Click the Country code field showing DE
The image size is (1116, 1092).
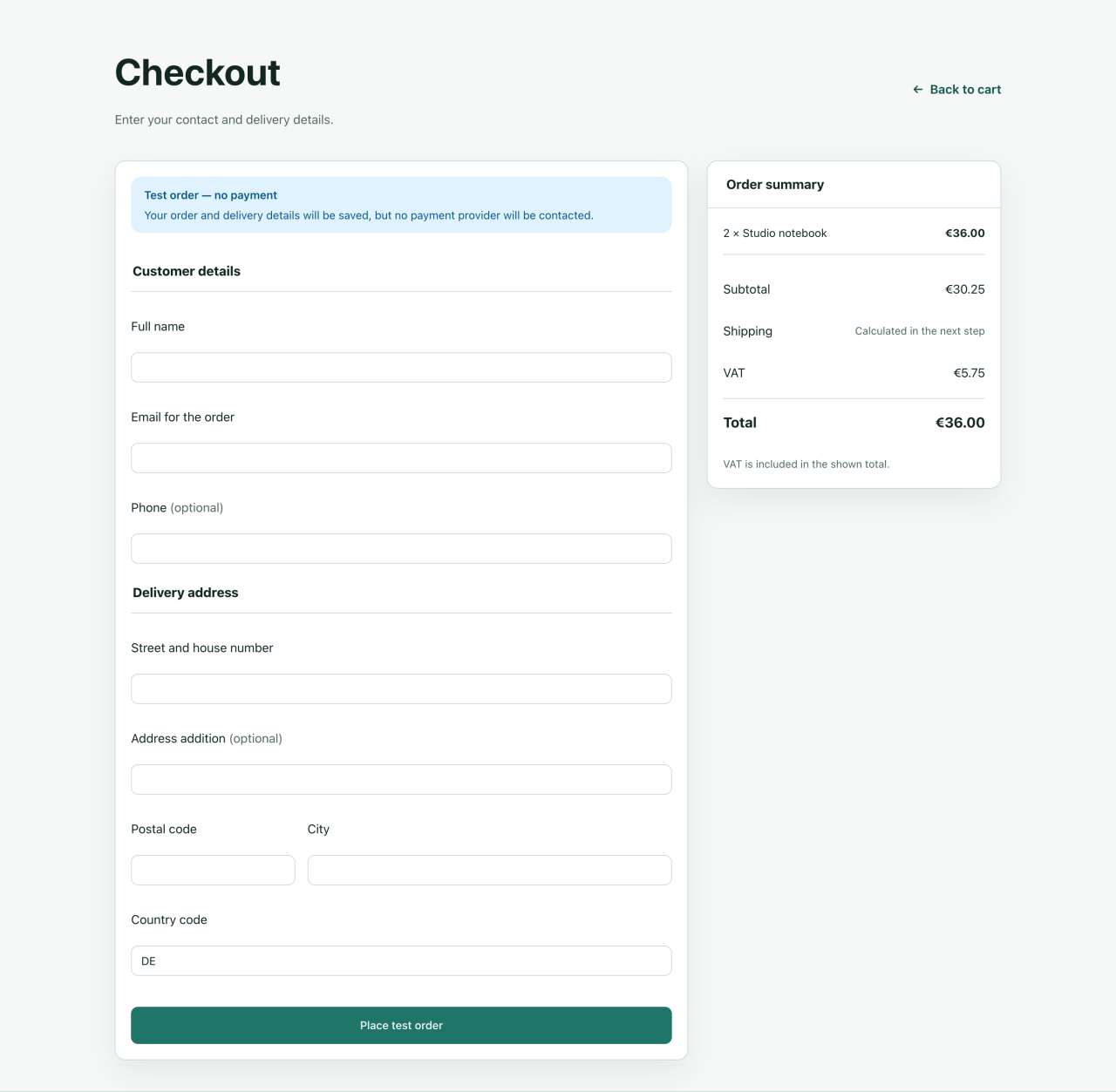(401, 960)
